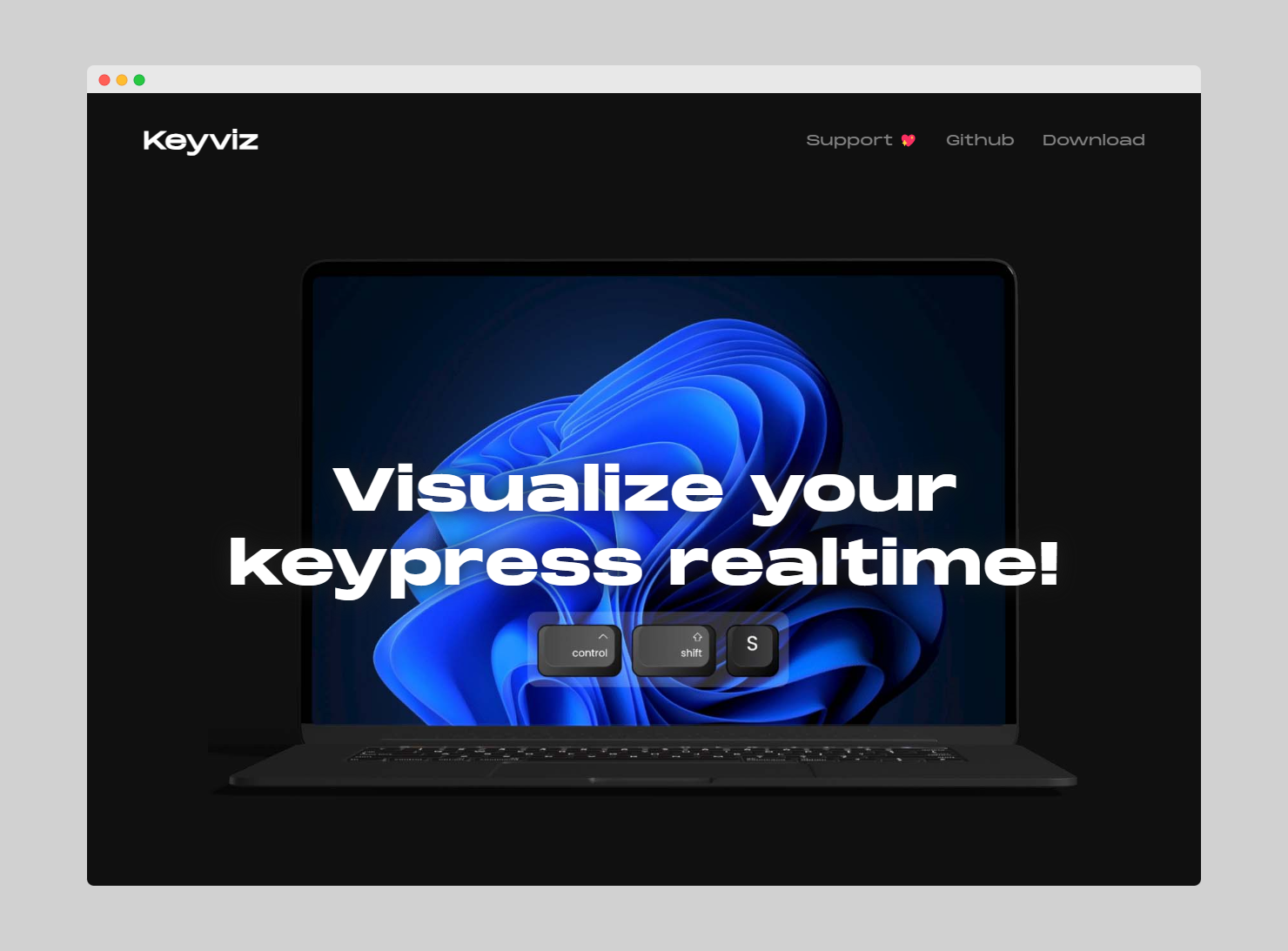
Task: Click the red close window dot
Action: click(104, 80)
